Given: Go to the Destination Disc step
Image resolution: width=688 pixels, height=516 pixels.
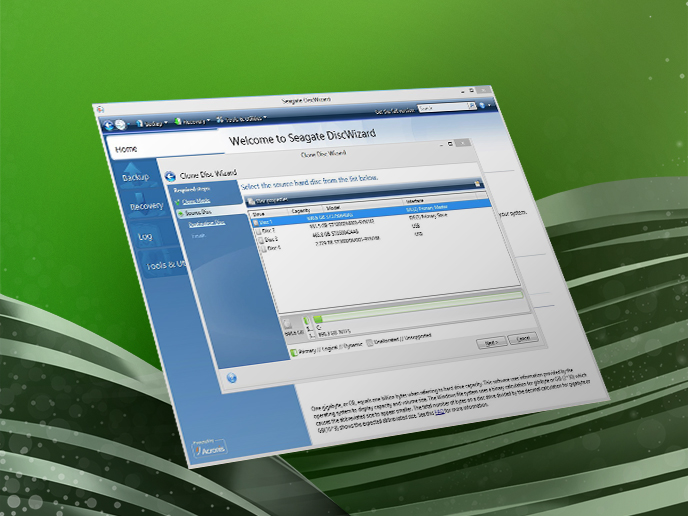Looking at the screenshot, I should click(207, 223).
